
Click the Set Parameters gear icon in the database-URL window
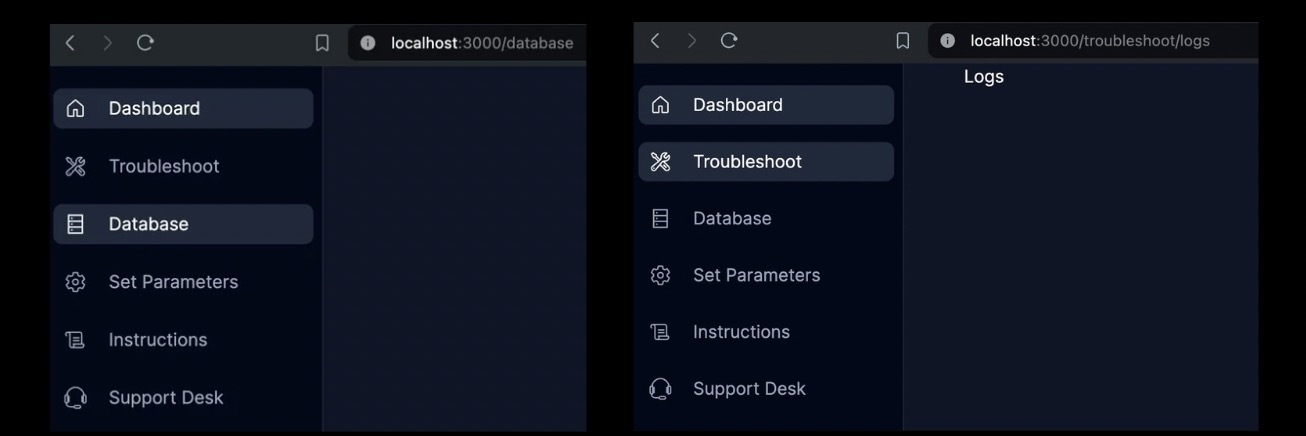point(75,283)
